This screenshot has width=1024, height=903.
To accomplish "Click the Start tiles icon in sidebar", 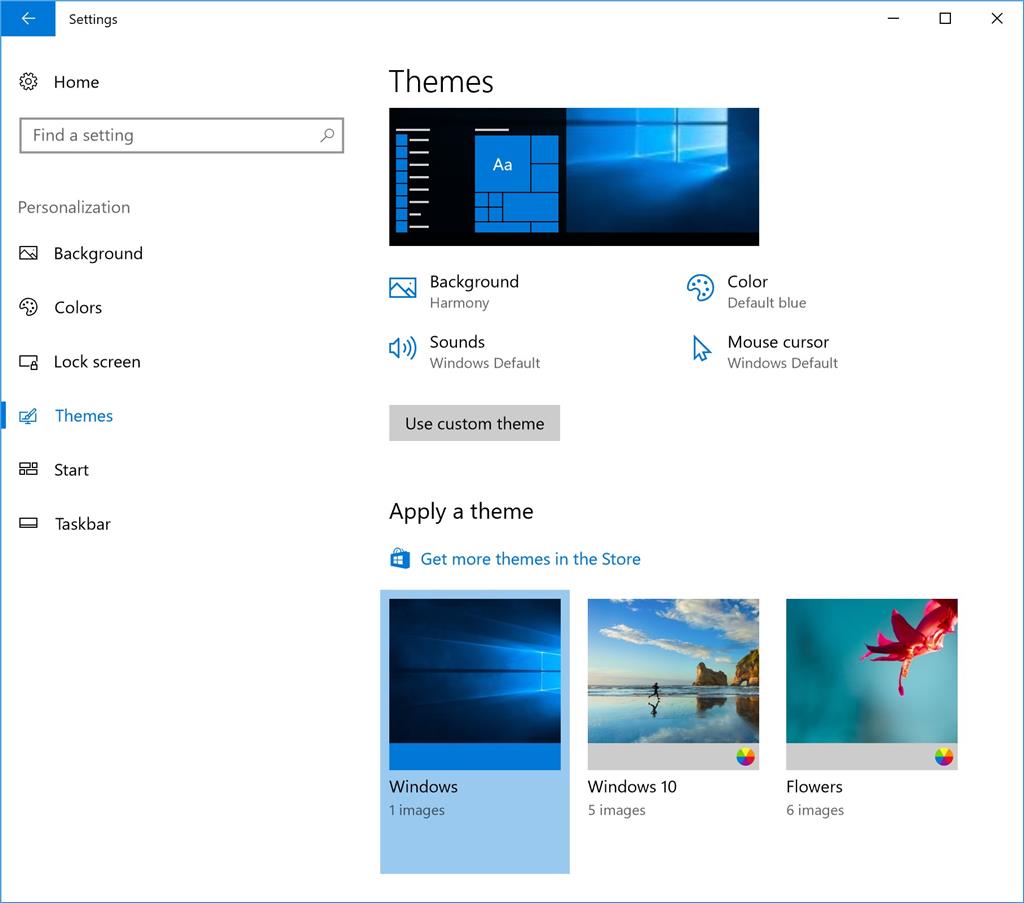I will [x=28, y=469].
